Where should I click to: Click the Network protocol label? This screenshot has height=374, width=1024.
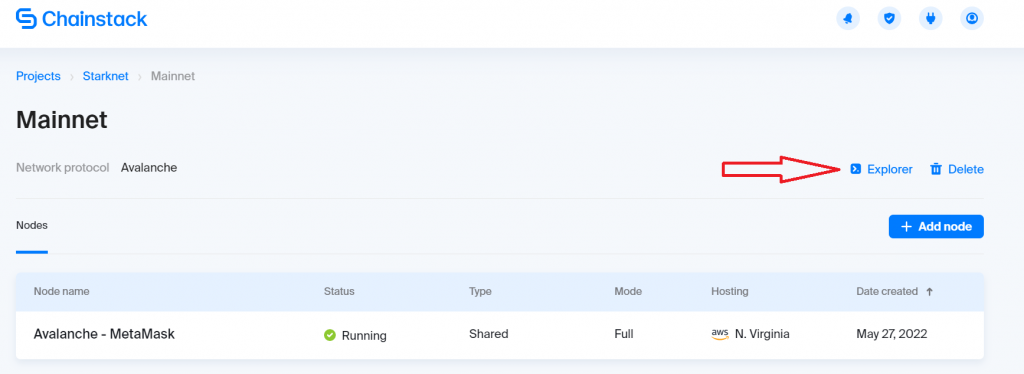tap(62, 168)
